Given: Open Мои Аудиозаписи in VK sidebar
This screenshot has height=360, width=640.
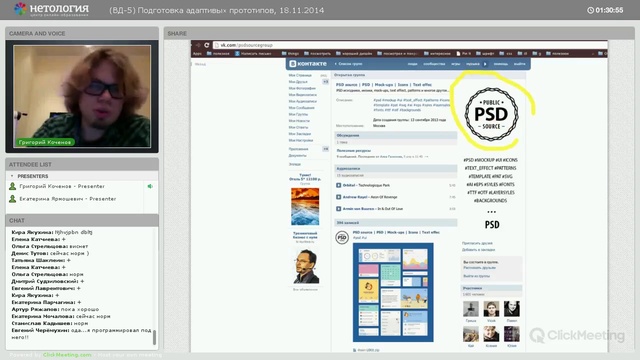Looking at the screenshot, I should tap(302, 101).
